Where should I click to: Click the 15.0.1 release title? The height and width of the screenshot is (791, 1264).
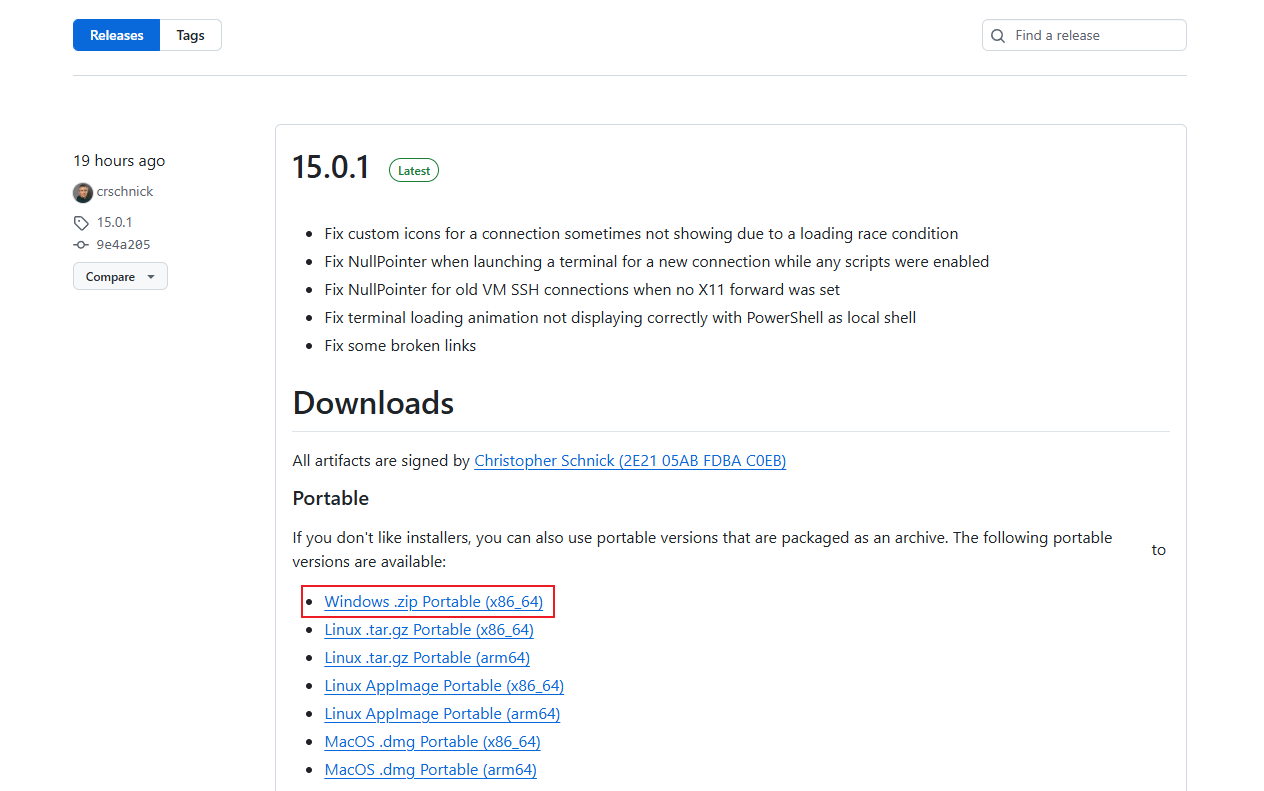(x=331, y=168)
